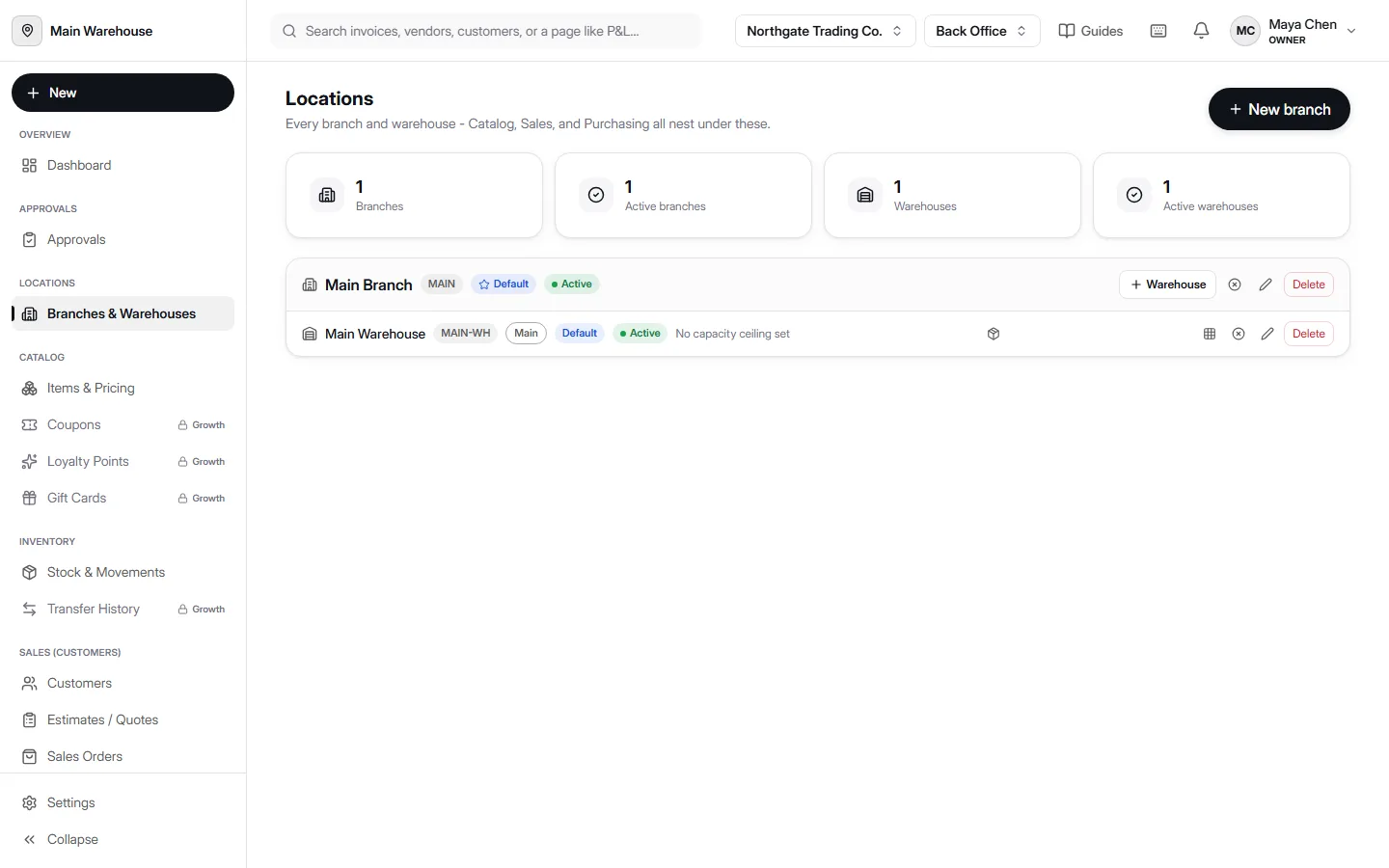This screenshot has height=868, width=1389.
Task: Click the circled-x icon on Main Branch row
Action: [1235, 285]
